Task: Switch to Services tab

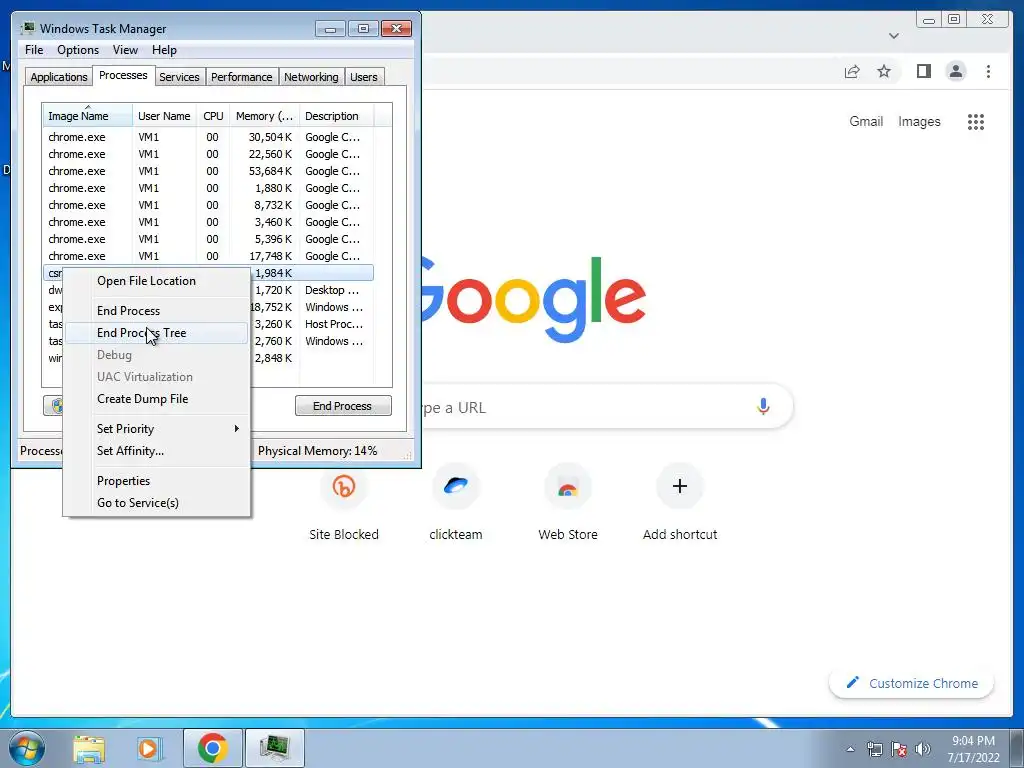Action: pyautogui.click(x=179, y=77)
